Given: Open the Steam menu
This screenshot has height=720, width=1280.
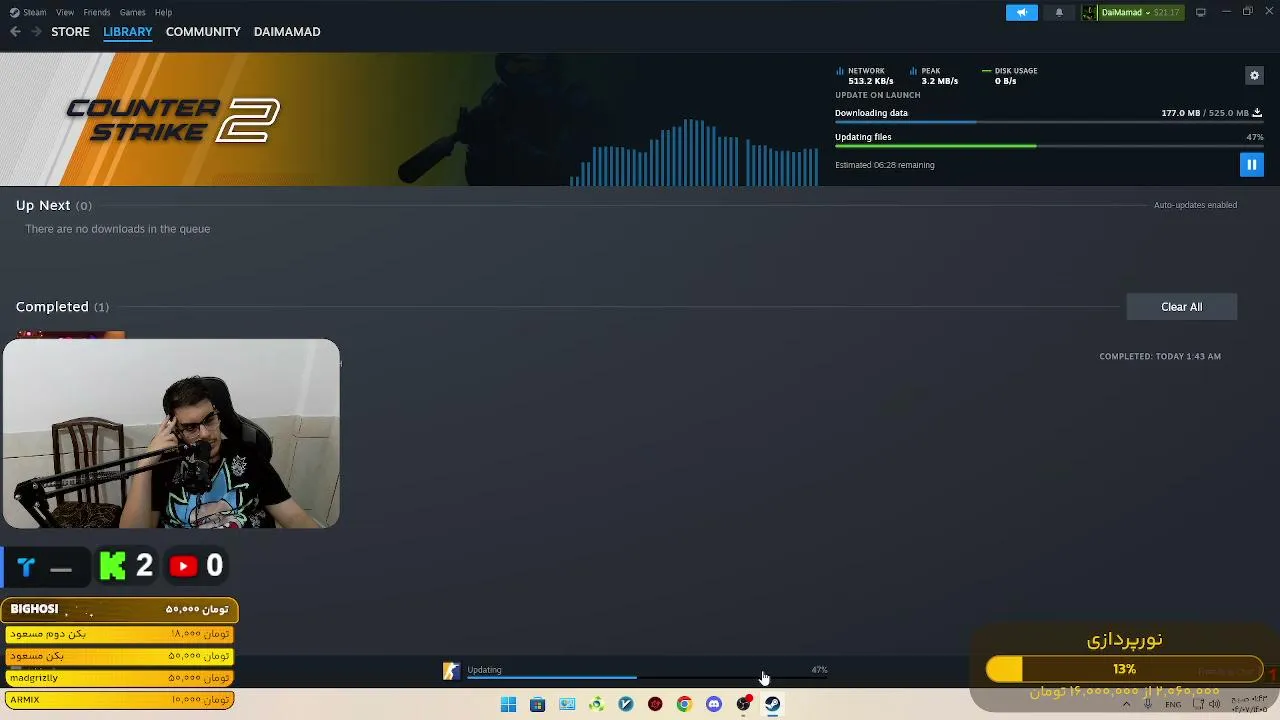Looking at the screenshot, I should pos(29,12).
